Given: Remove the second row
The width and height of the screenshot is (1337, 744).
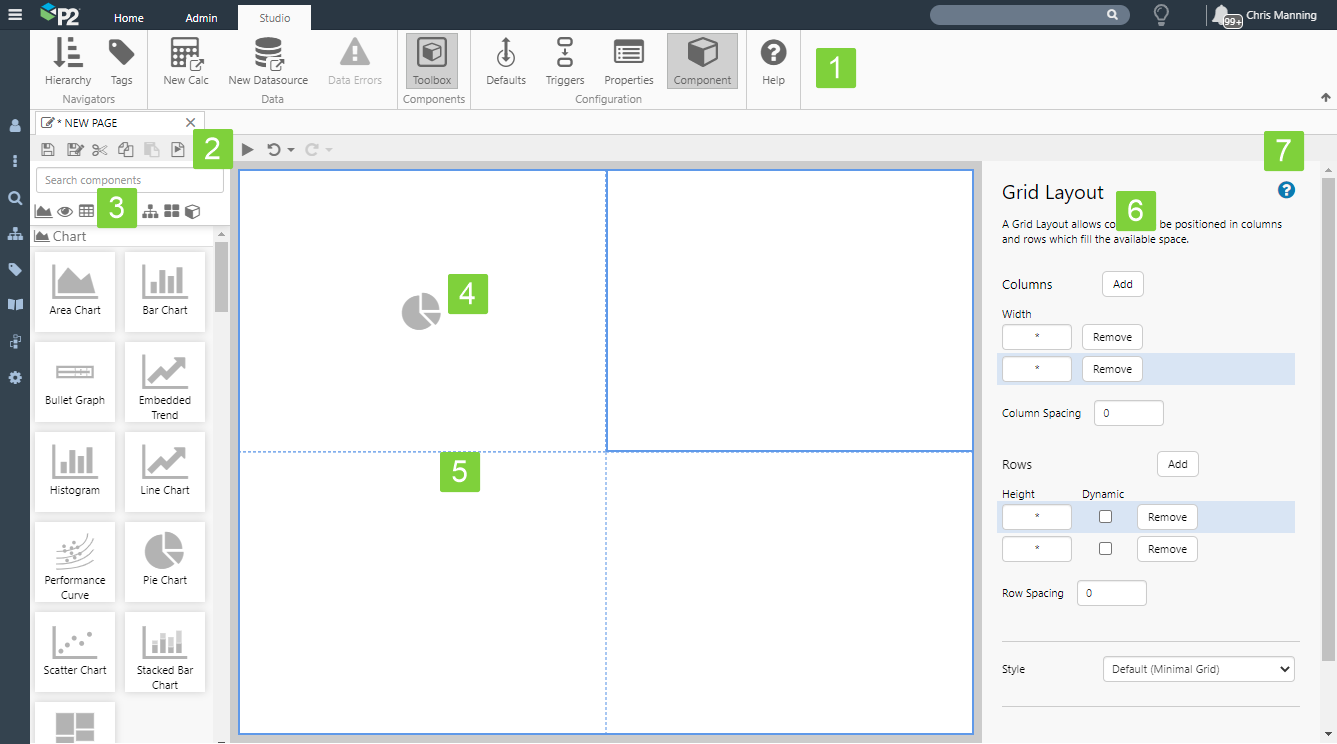Looking at the screenshot, I should 1167,549.
